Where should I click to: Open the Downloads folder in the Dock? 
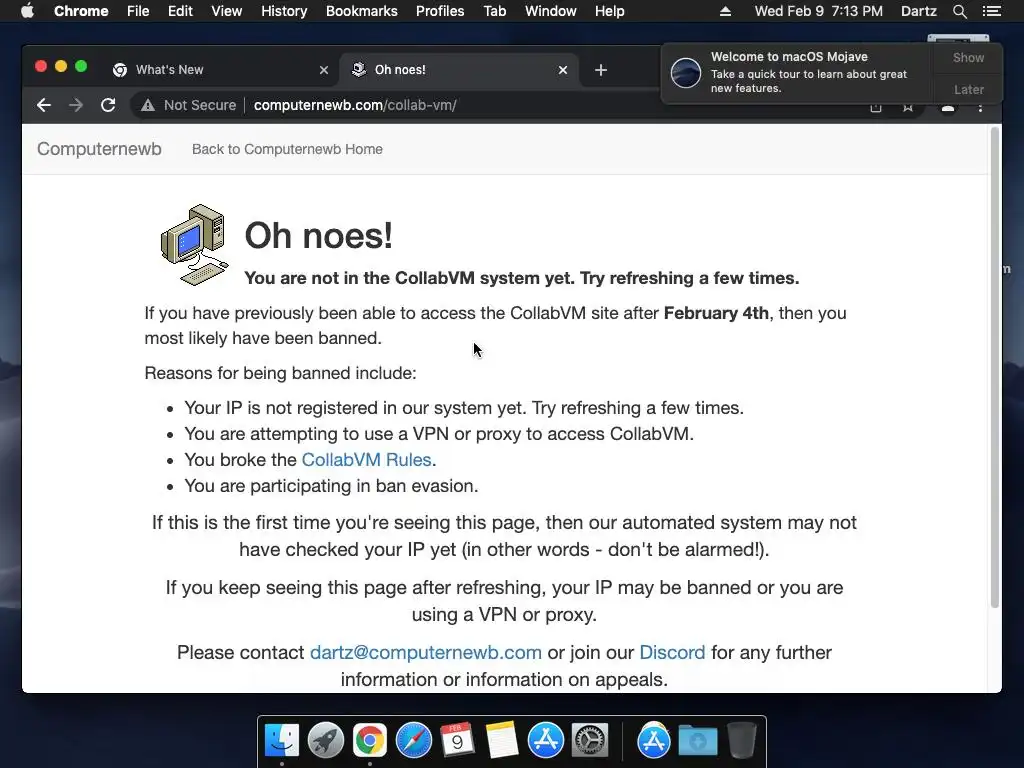click(x=697, y=740)
